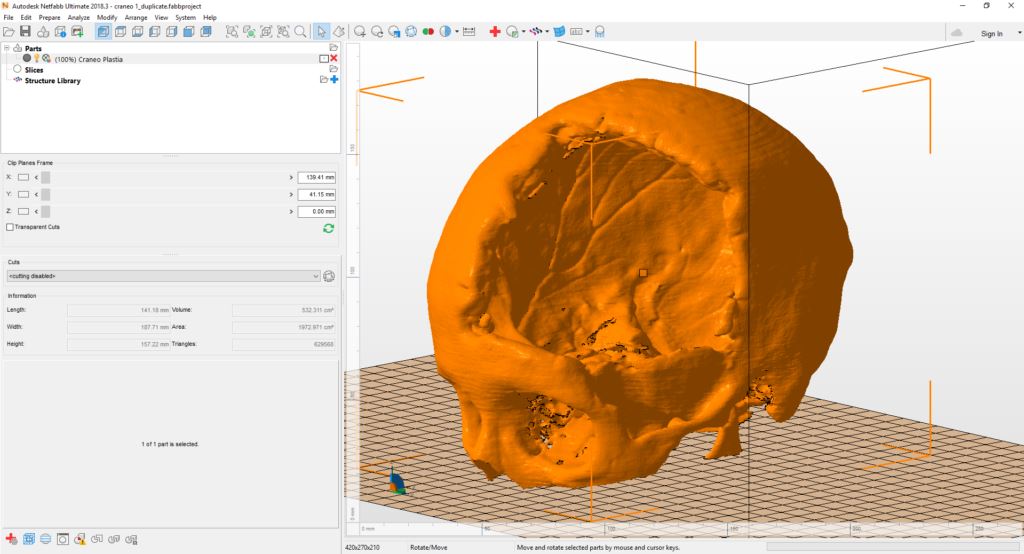
Task: Enable the Transparent Cuts checkbox
Action: click(x=10, y=227)
